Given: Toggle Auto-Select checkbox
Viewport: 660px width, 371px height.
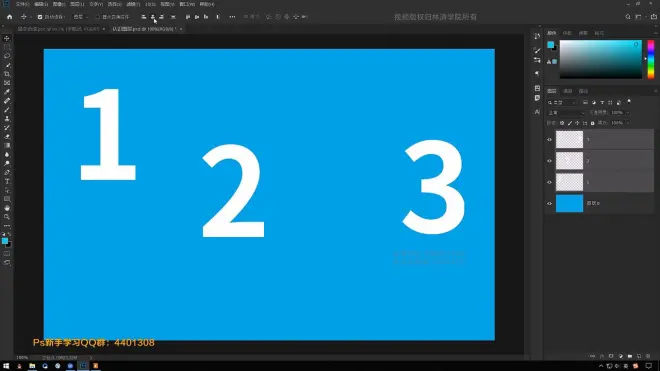Looking at the screenshot, I should 40,17.
